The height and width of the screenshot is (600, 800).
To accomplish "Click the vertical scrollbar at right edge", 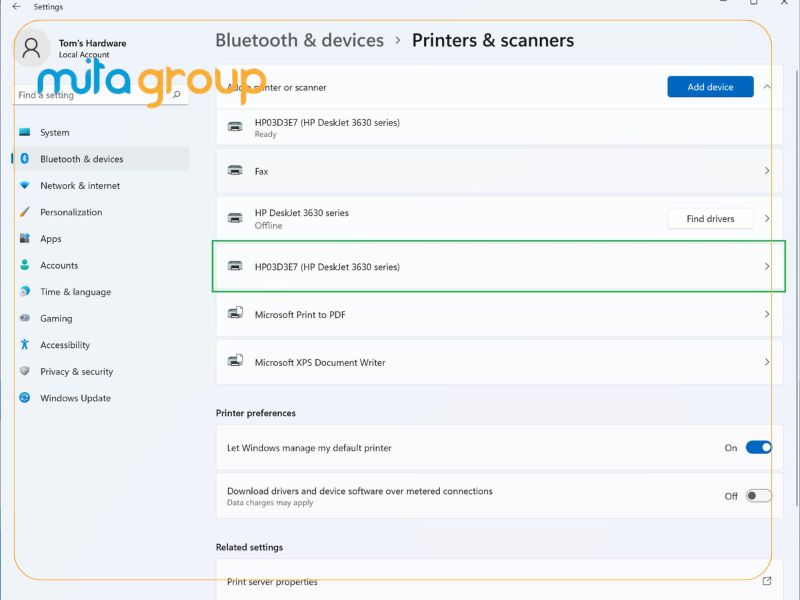I will pyautogui.click(x=796, y=286).
